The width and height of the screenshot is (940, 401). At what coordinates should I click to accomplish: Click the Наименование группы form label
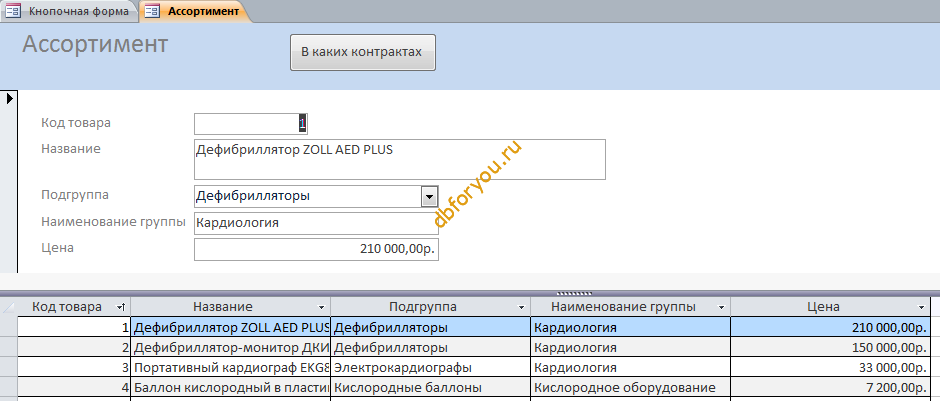[x=113, y=221]
